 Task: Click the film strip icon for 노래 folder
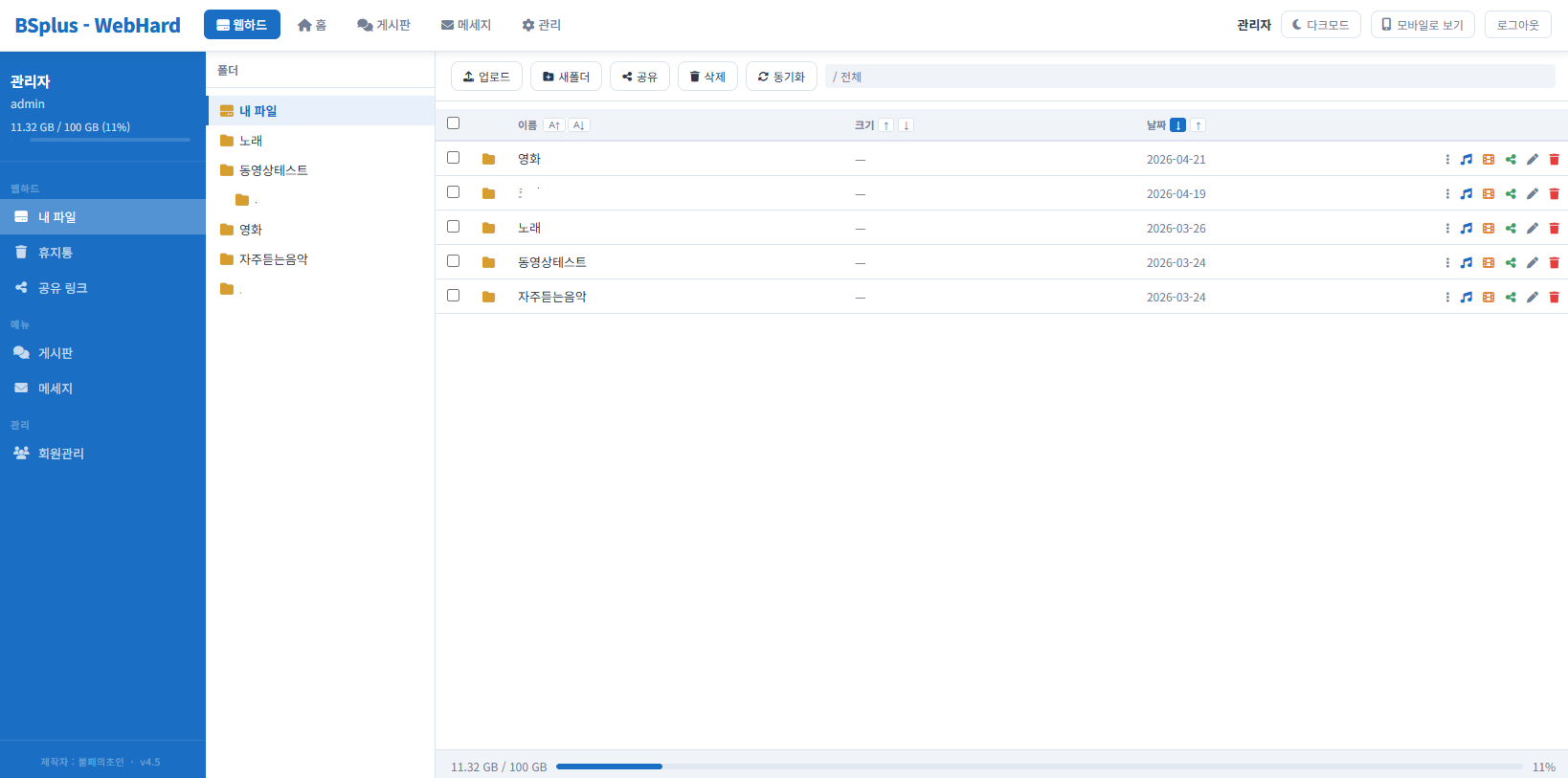[x=1489, y=229]
